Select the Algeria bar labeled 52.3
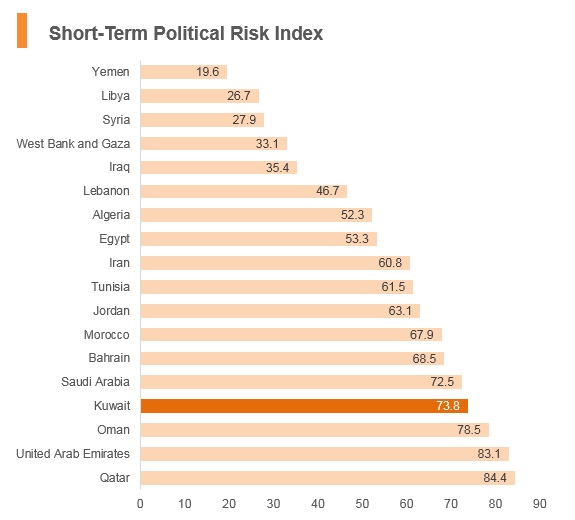The width and height of the screenshot is (575, 520). (x=256, y=215)
